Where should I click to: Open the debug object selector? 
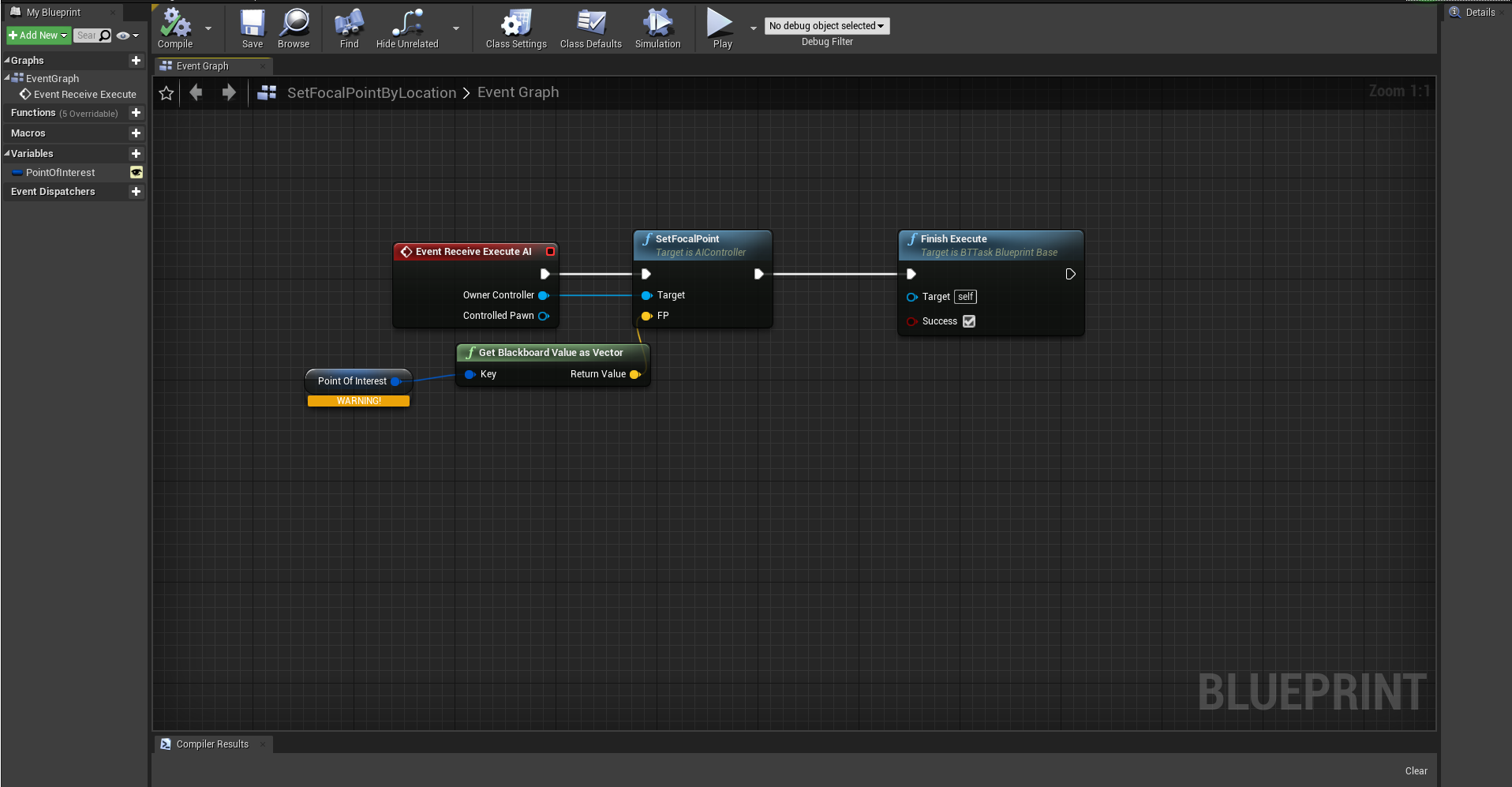826,26
